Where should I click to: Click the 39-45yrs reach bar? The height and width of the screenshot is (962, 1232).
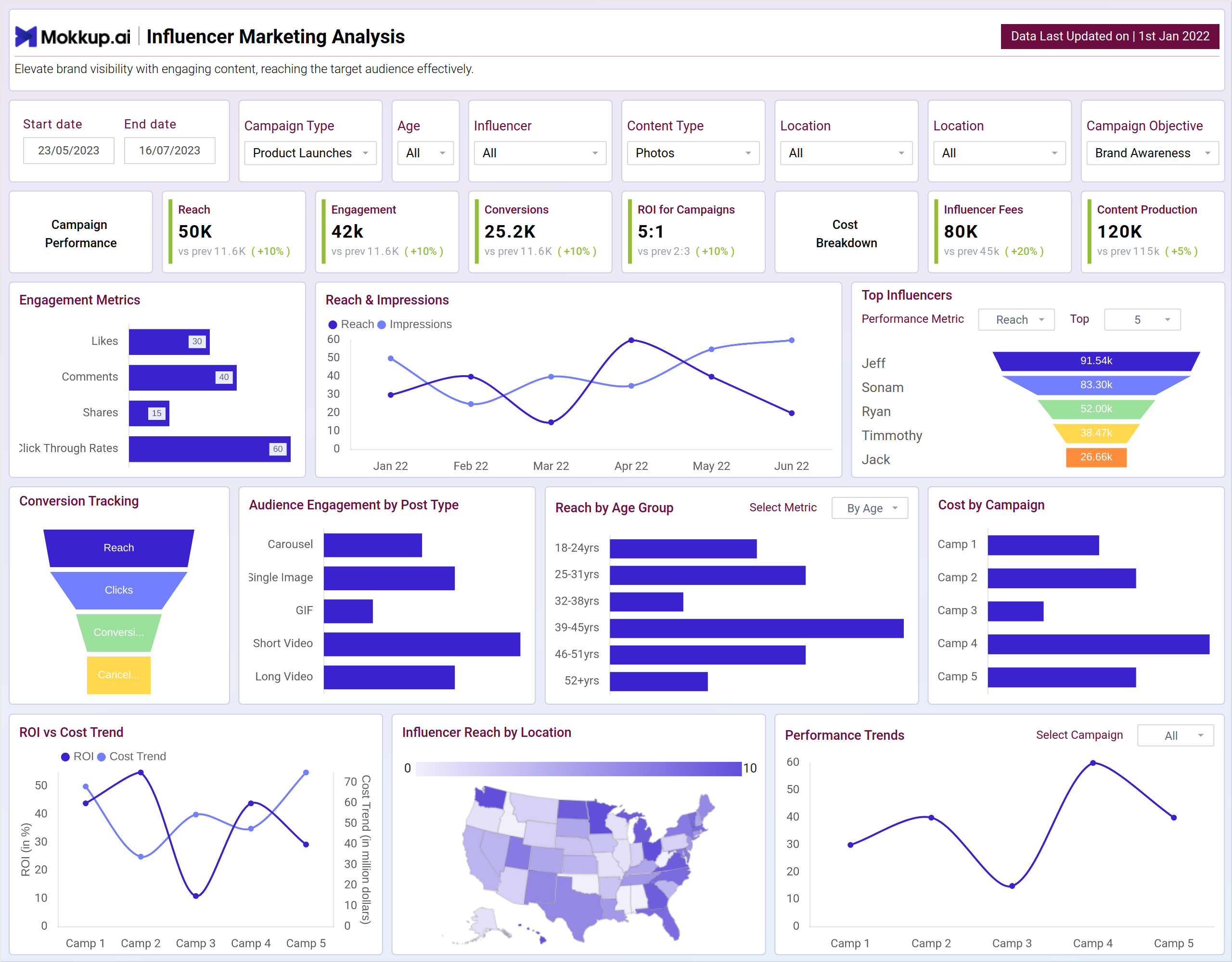757,628
